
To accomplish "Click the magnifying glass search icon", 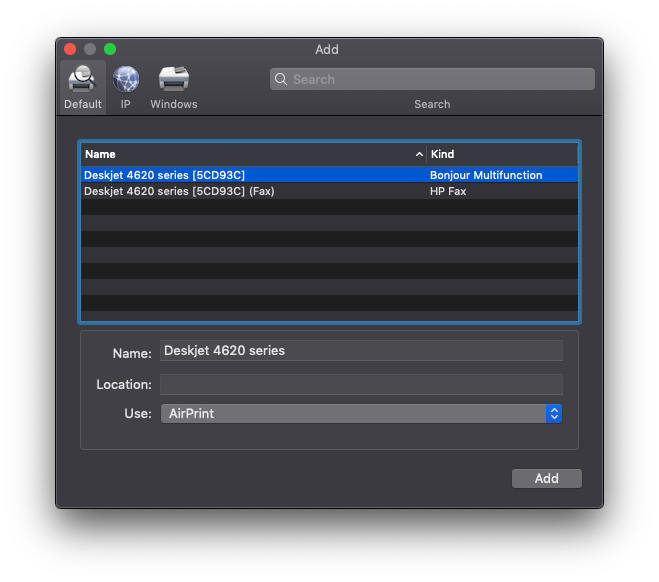I will pos(281,79).
